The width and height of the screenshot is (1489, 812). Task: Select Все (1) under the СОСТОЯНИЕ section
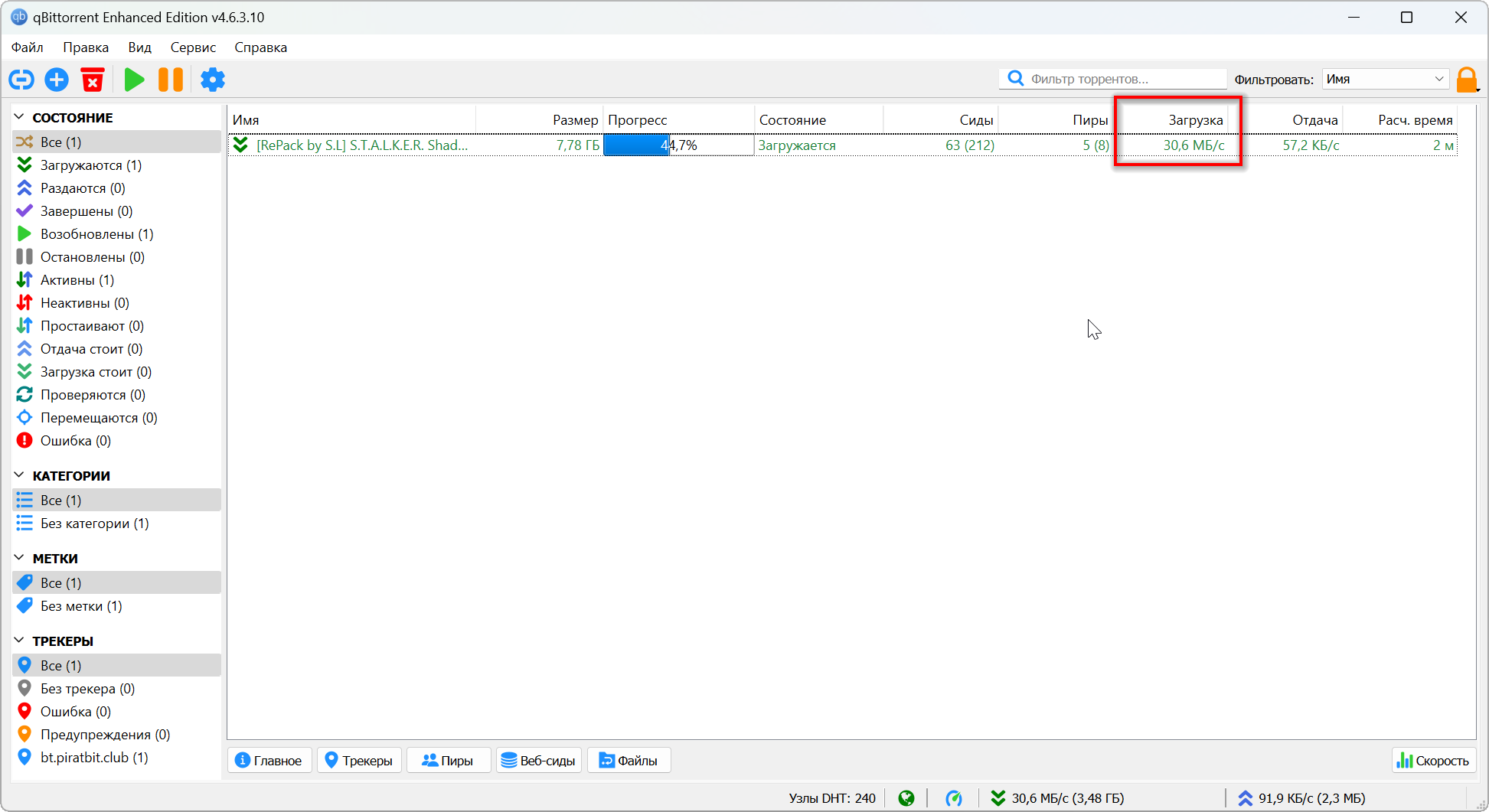click(x=117, y=142)
